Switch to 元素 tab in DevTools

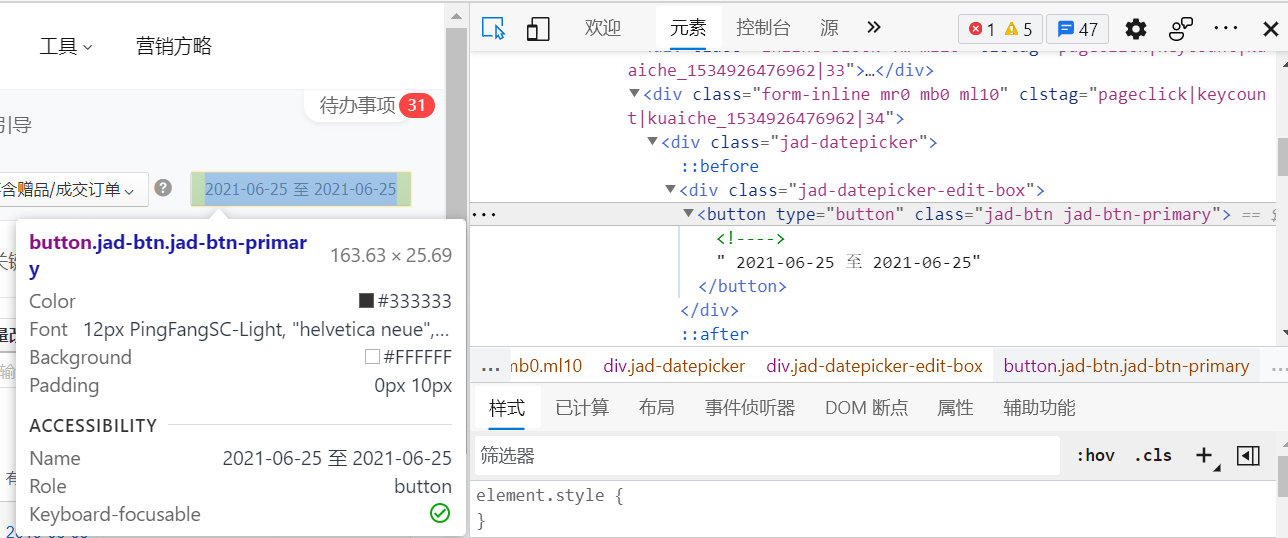click(688, 28)
